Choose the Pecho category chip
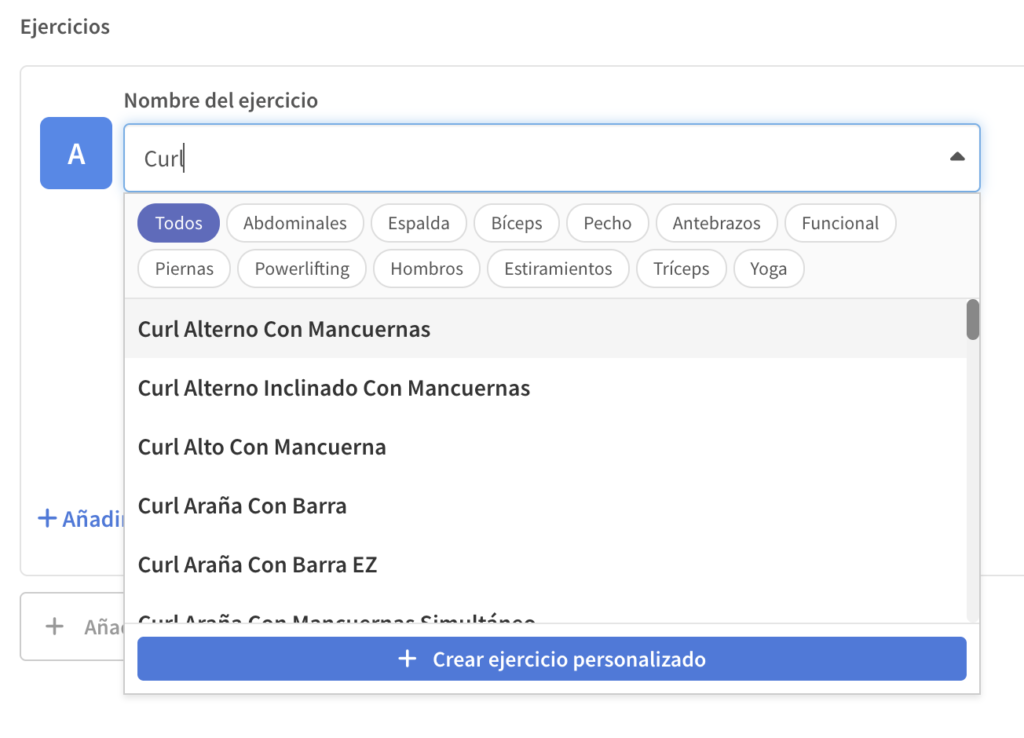 tap(607, 223)
